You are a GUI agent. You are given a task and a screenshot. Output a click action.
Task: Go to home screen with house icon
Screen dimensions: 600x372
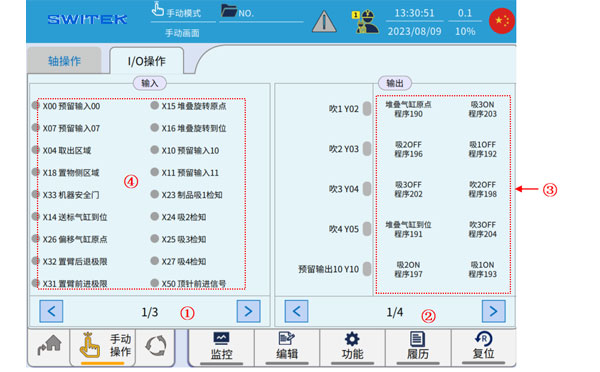pos(49,345)
